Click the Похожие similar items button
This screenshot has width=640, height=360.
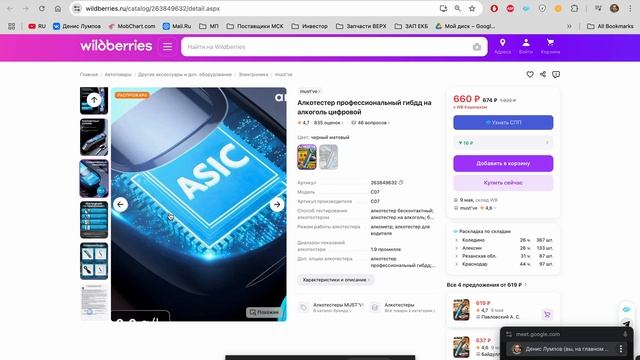pos(264,312)
